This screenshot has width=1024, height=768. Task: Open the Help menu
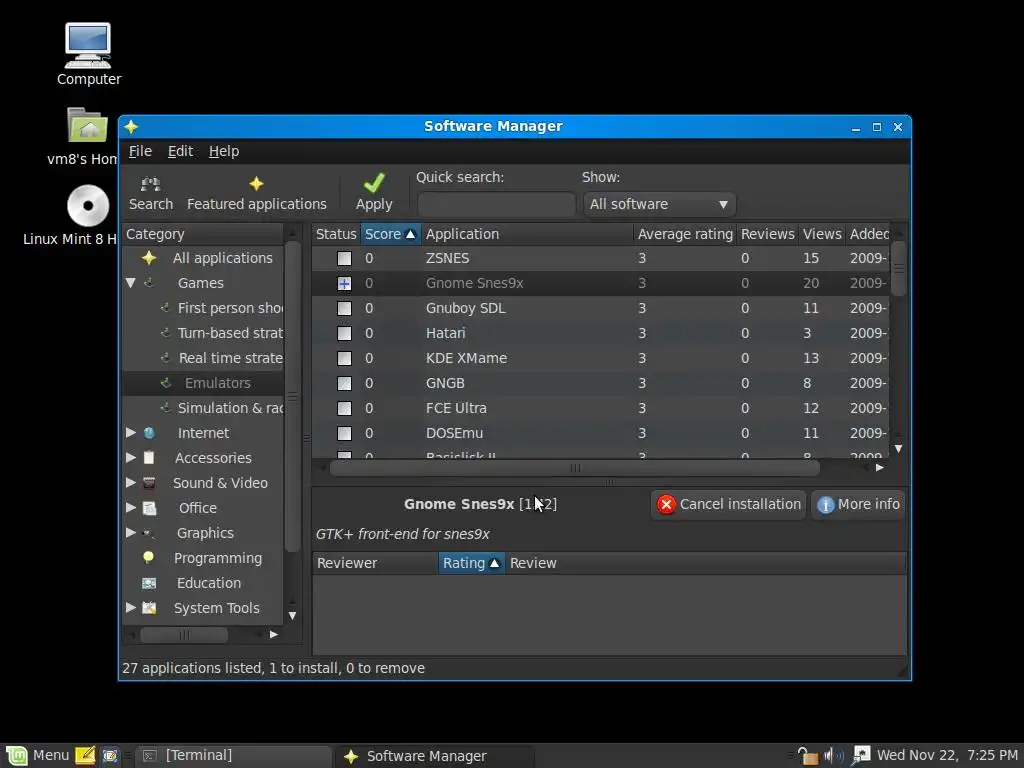[224, 152]
